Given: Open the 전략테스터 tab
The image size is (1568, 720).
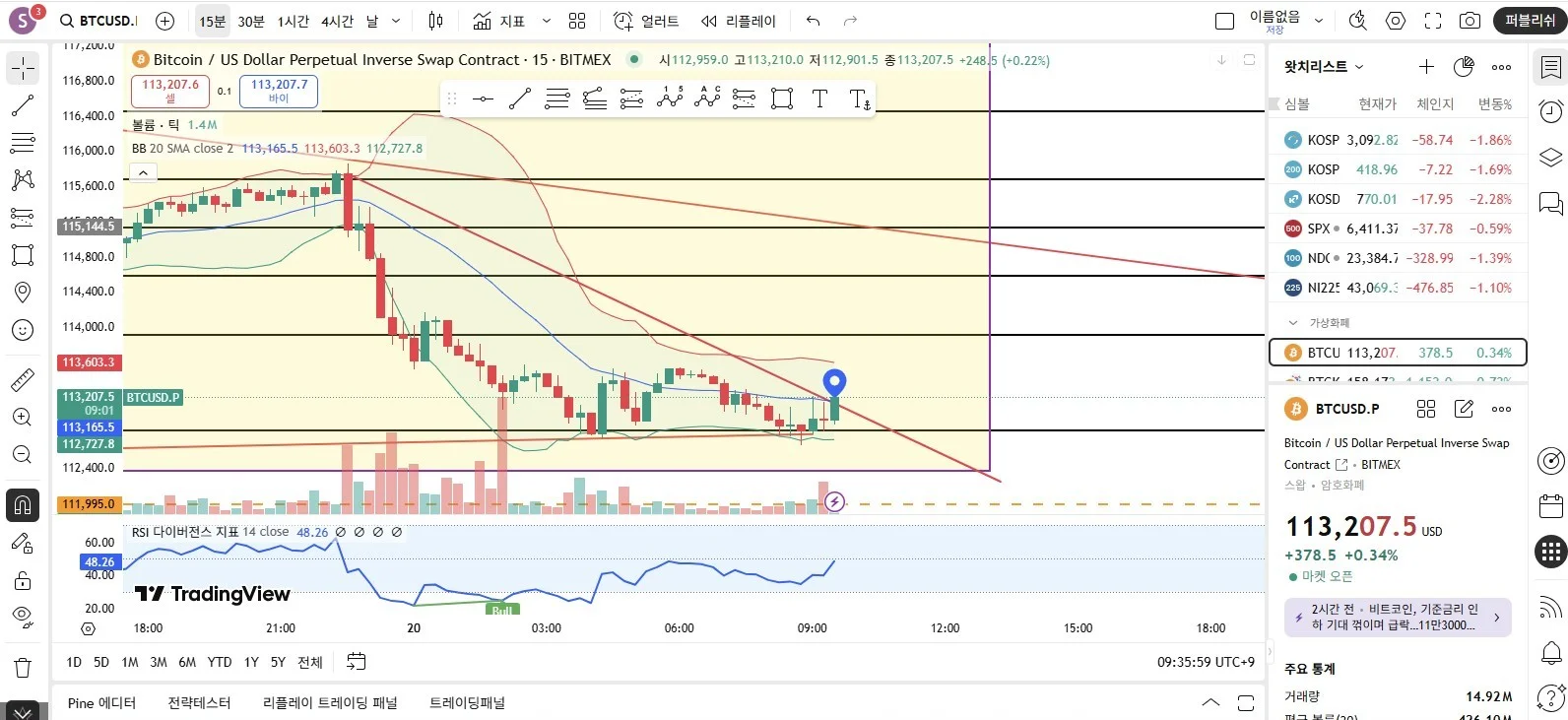Looking at the screenshot, I should pos(199,703).
